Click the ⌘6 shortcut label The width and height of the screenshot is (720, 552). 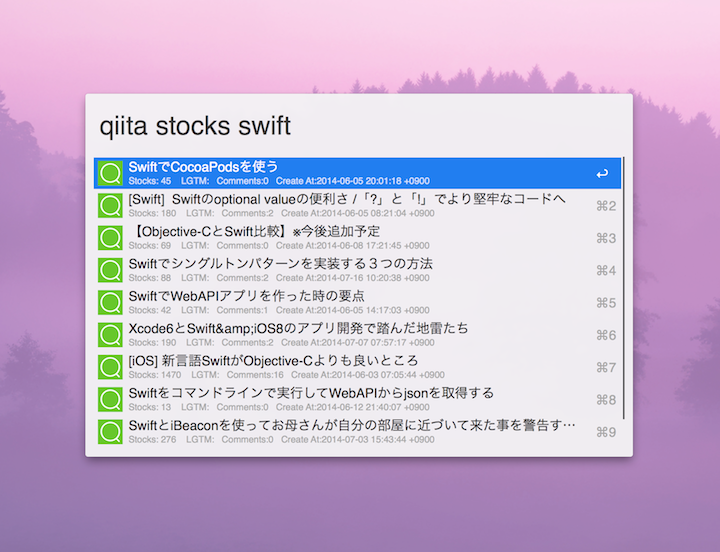click(606, 335)
